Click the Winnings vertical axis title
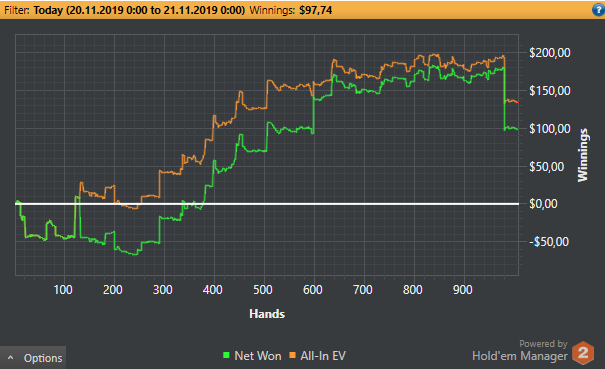This screenshot has height=369, width=605. pyautogui.click(x=583, y=155)
